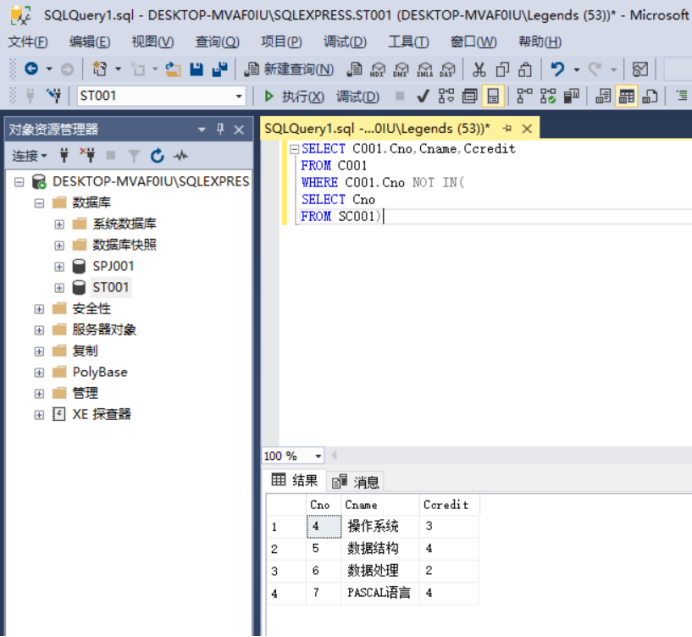Collapse the SELECT statement outline box
The height and width of the screenshot is (637, 692).
tap(294, 149)
